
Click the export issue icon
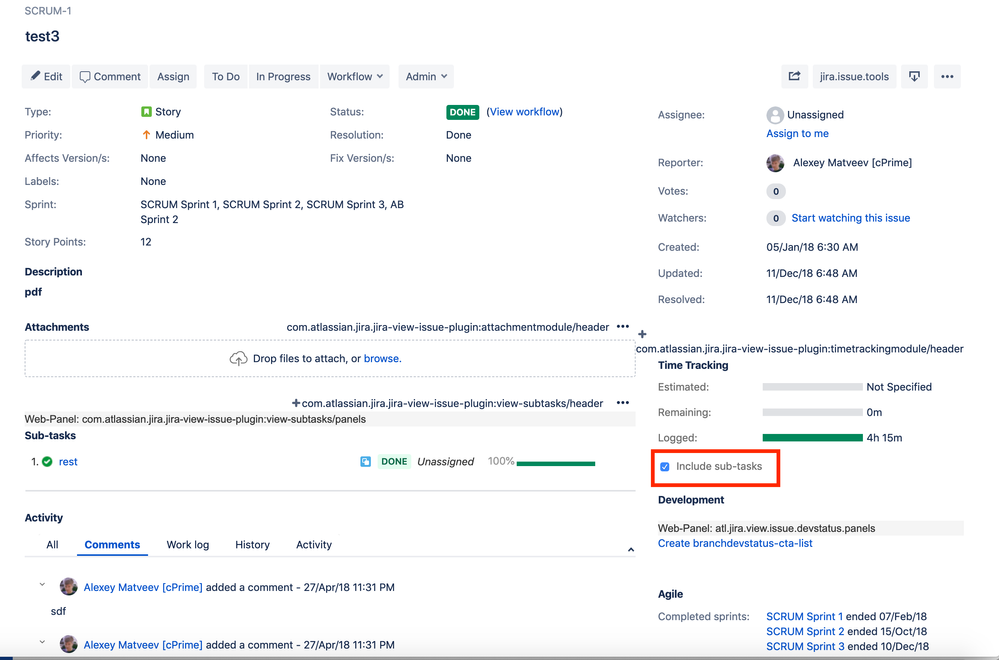tap(914, 76)
